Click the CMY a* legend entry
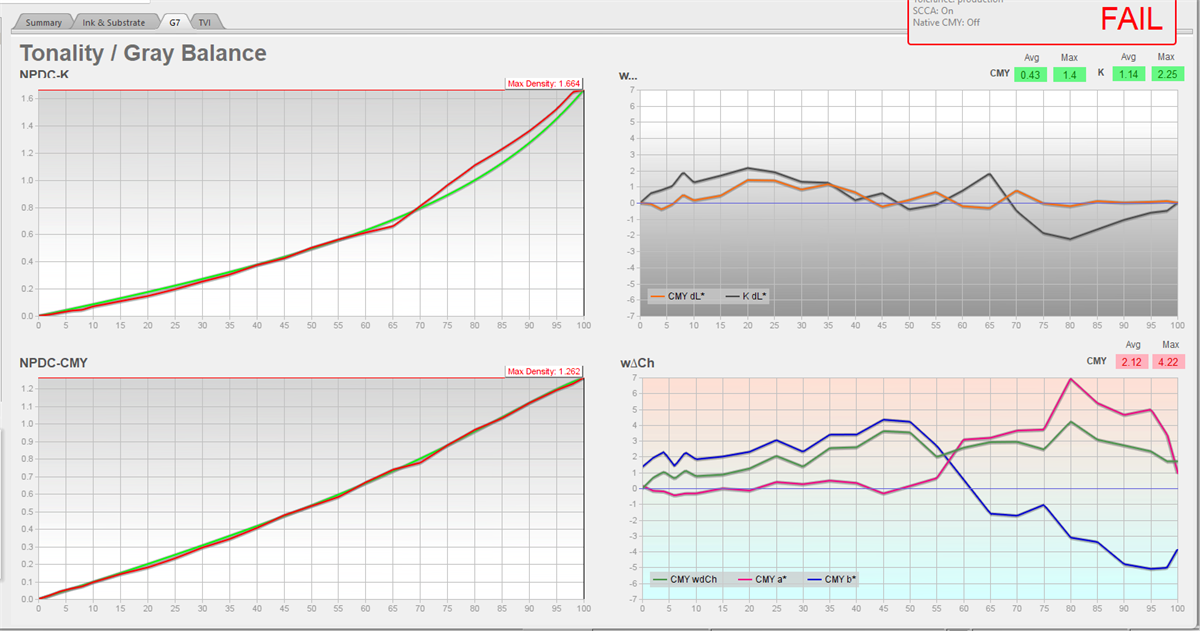1200x631 pixels. coord(760,579)
